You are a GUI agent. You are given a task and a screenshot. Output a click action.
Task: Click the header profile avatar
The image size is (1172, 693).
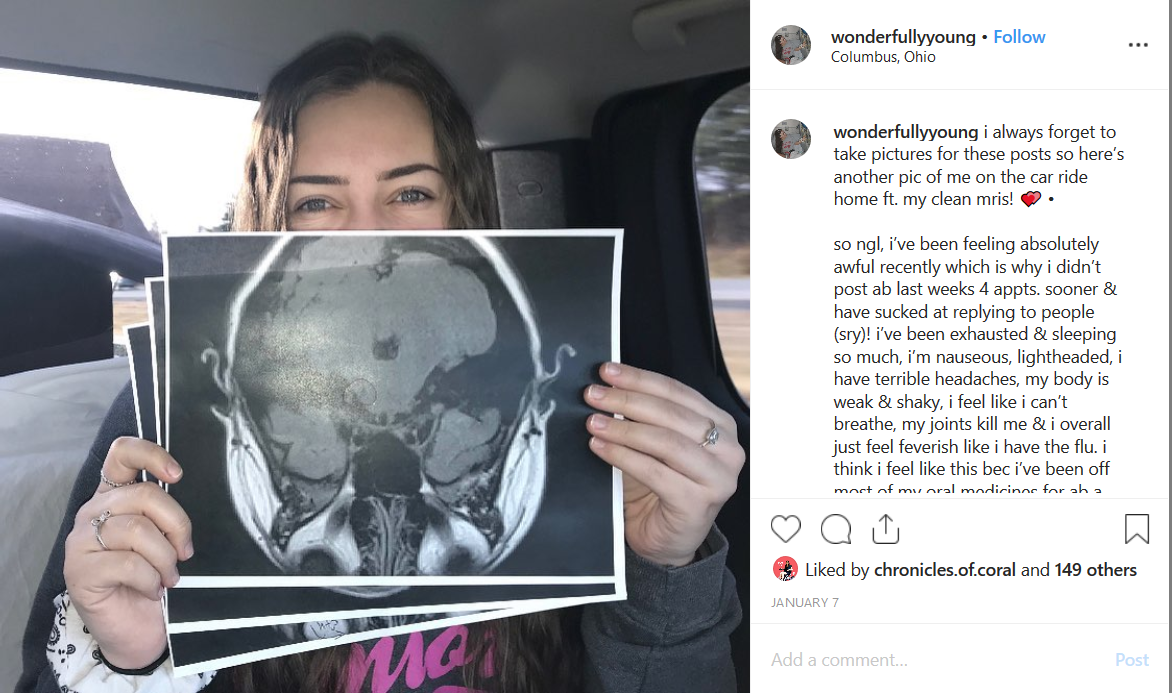(791, 45)
